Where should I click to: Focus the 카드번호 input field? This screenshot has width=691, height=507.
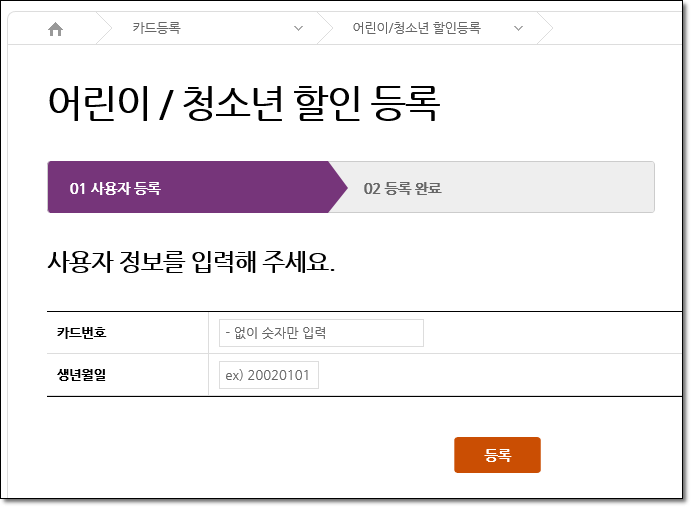tap(321, 333)
